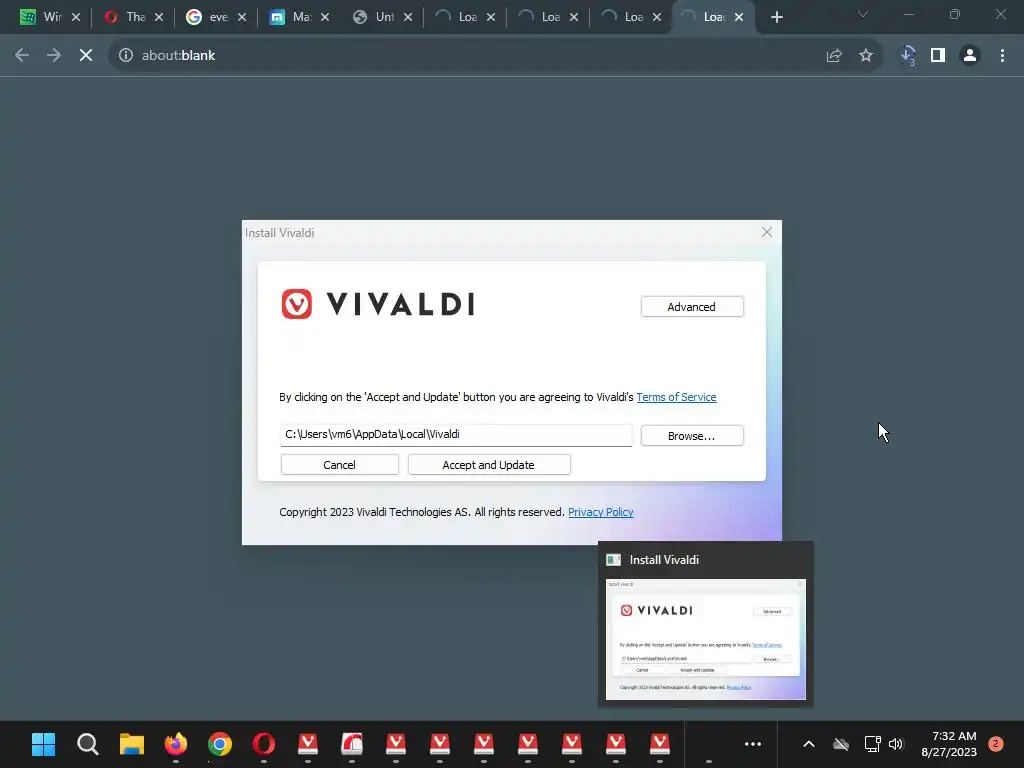The image size is (1024, 768).
Task: Open notifications badge showing 2
Action: (996, 744)
